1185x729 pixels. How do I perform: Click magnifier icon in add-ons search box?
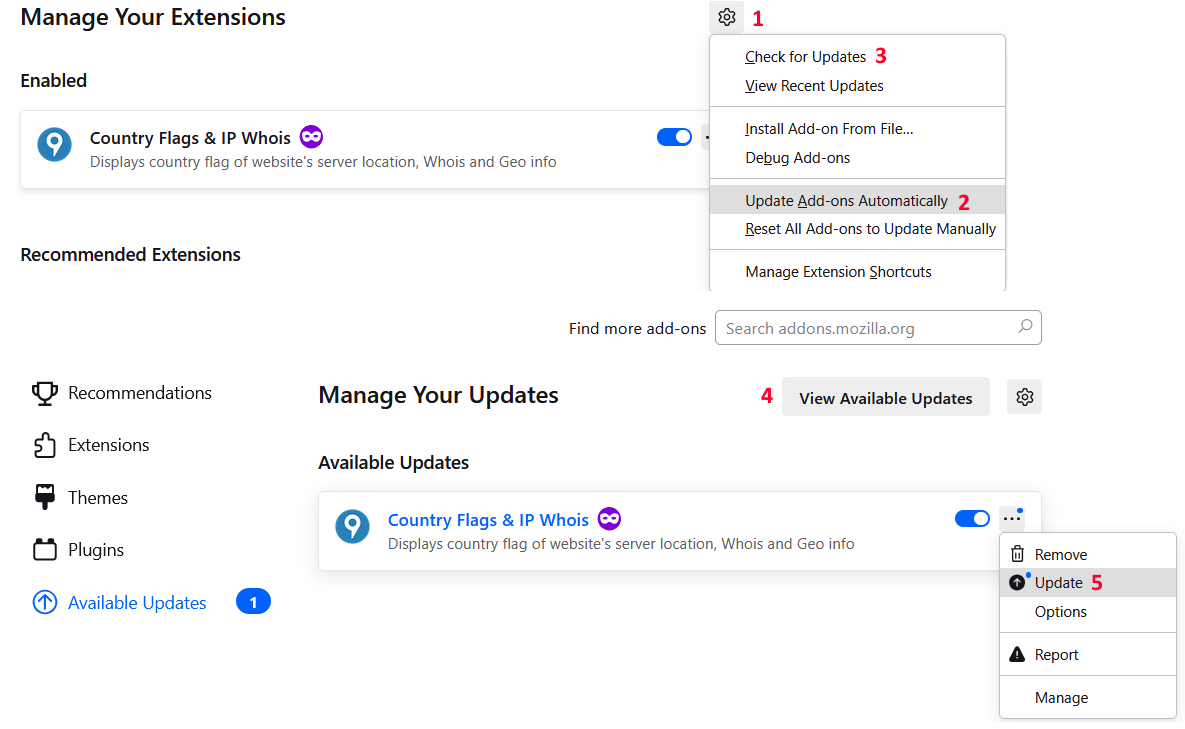(1025, 326)
